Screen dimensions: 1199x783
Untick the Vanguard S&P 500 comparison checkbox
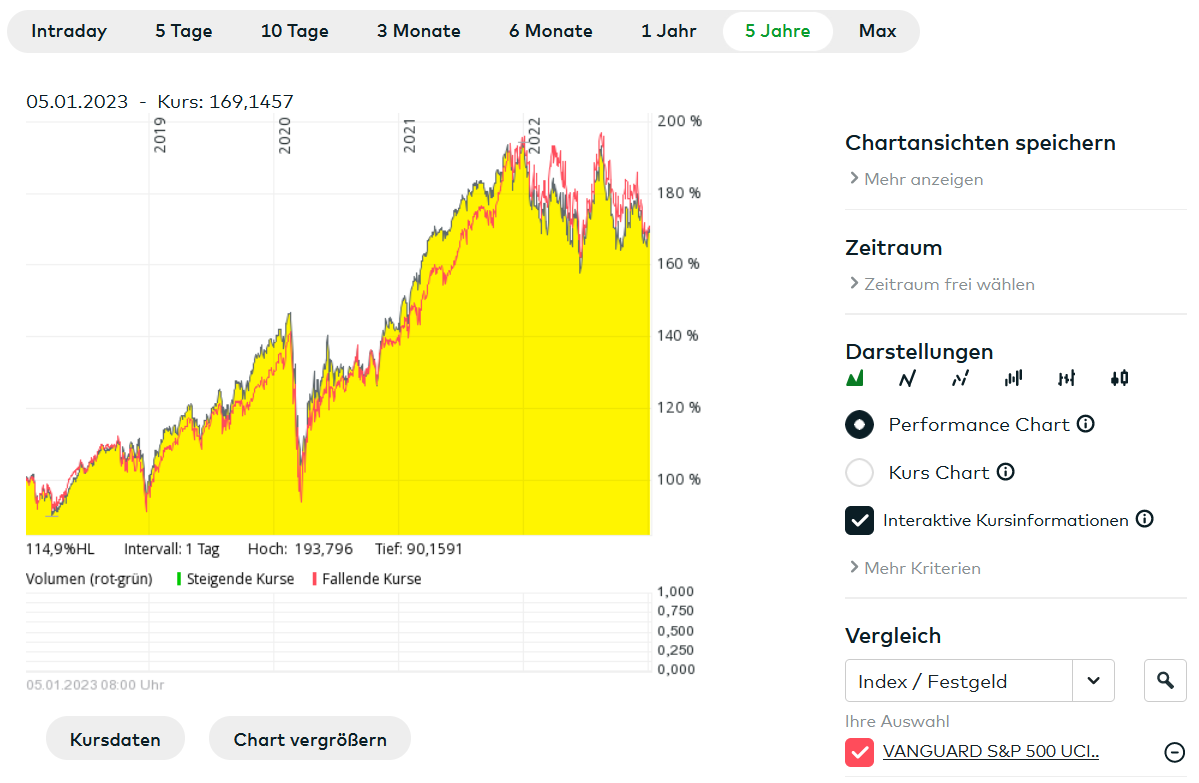860,752
